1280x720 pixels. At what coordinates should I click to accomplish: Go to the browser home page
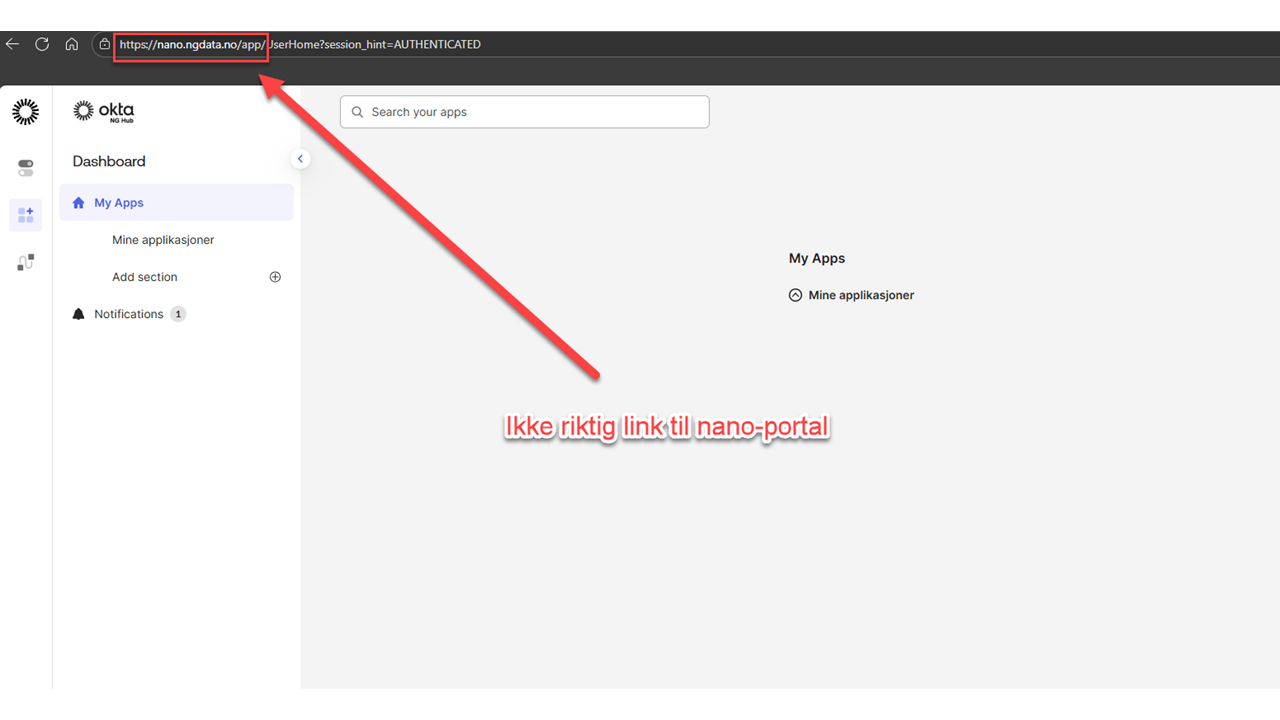pyautogui.click(x=72, y=44)
